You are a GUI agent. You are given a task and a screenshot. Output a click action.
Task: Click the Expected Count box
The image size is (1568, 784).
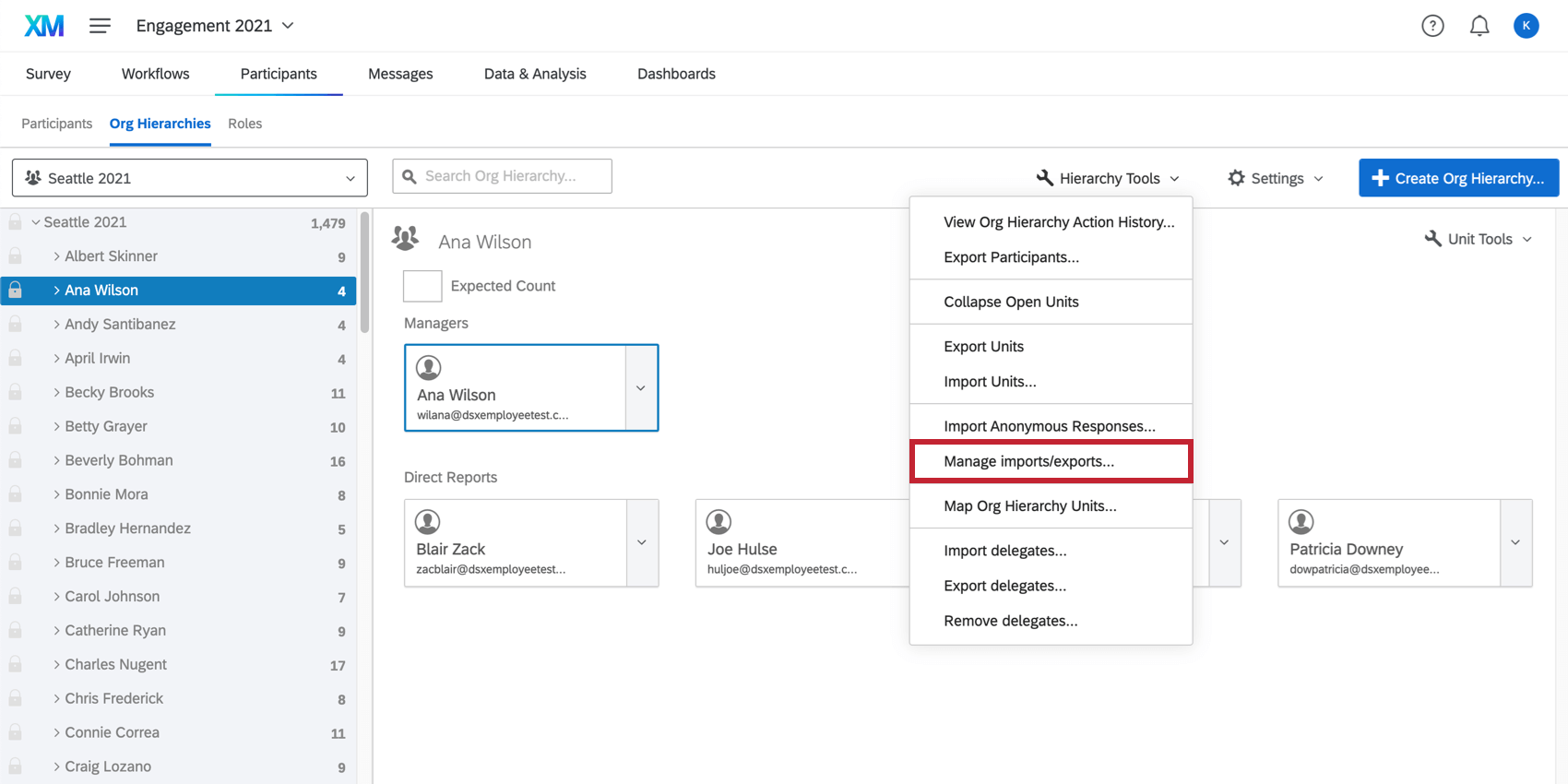(x=422, y=286)
